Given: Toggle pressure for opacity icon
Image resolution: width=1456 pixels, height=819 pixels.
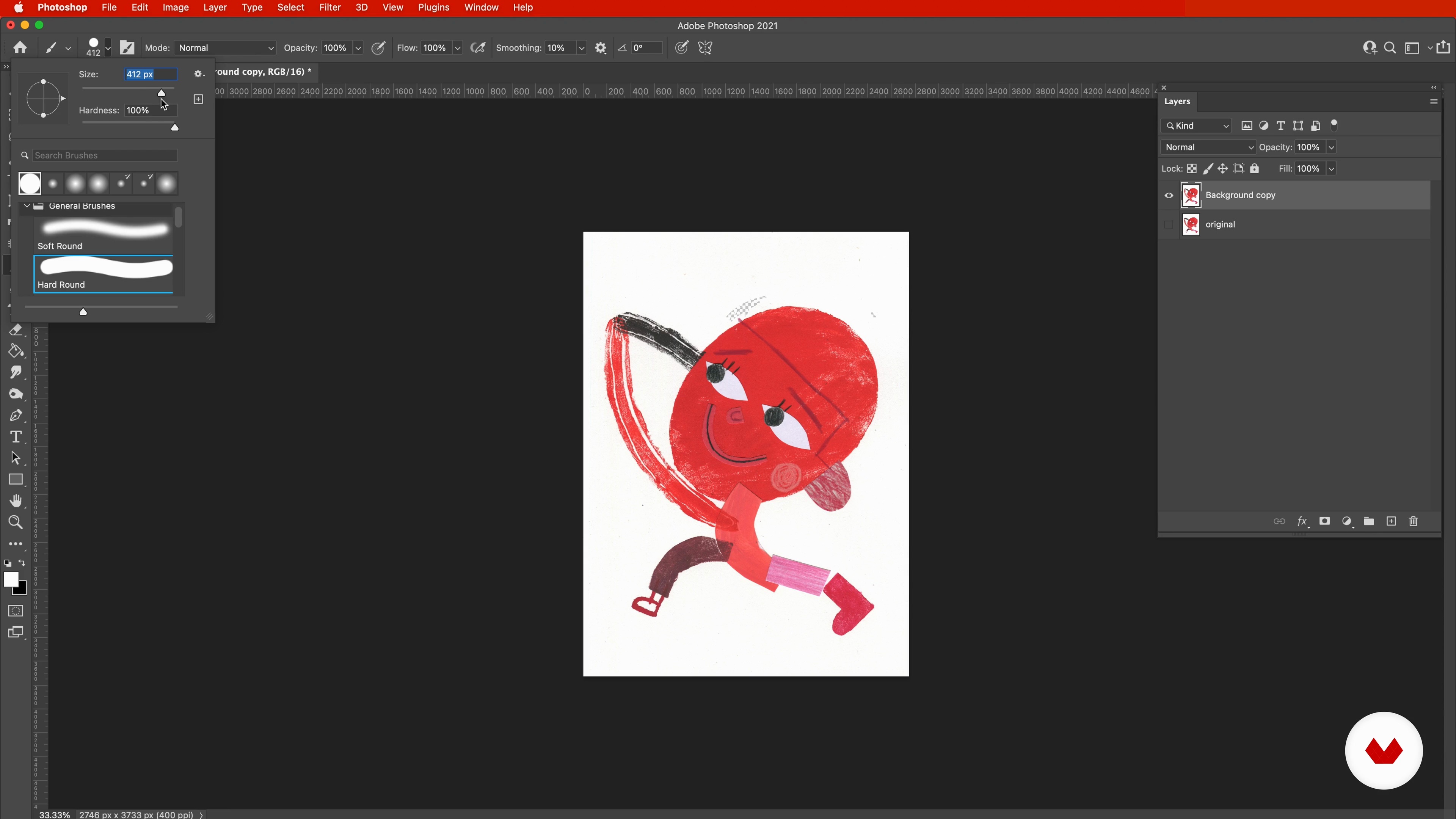Looking at the screenshot, I should [x=378, y=47].
